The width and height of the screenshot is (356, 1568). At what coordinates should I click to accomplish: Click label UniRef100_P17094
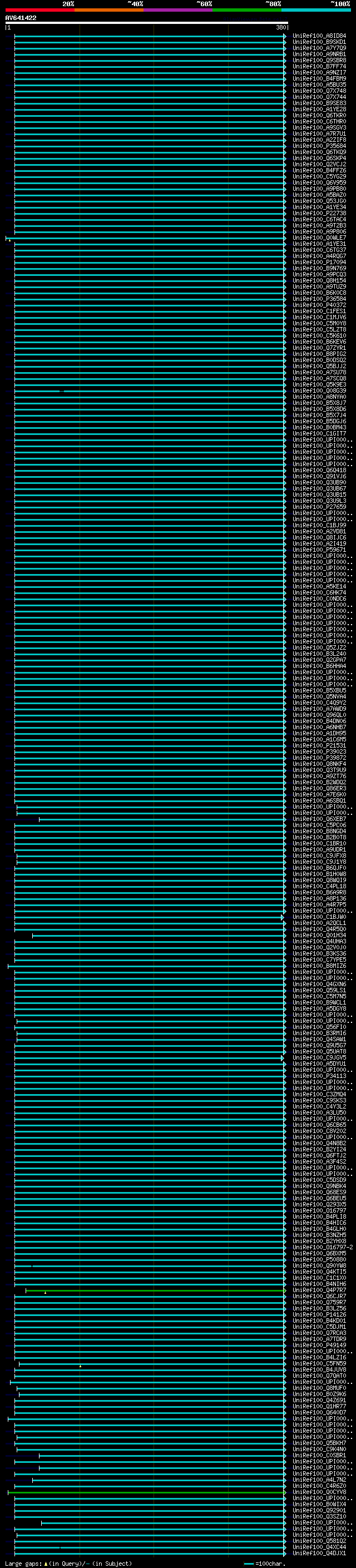pyautogui.click(x=319, y=263)
